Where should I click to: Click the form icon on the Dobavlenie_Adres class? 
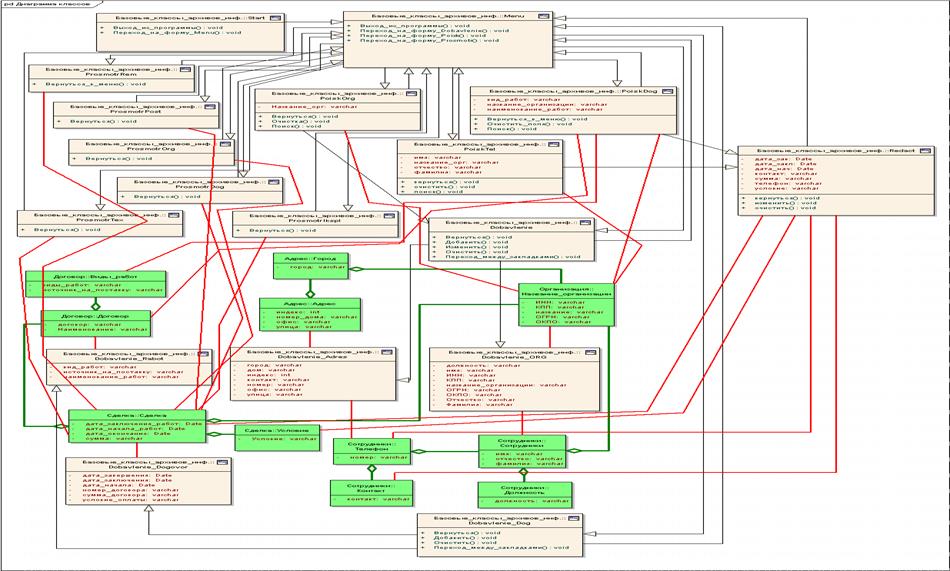pos(387,352)
